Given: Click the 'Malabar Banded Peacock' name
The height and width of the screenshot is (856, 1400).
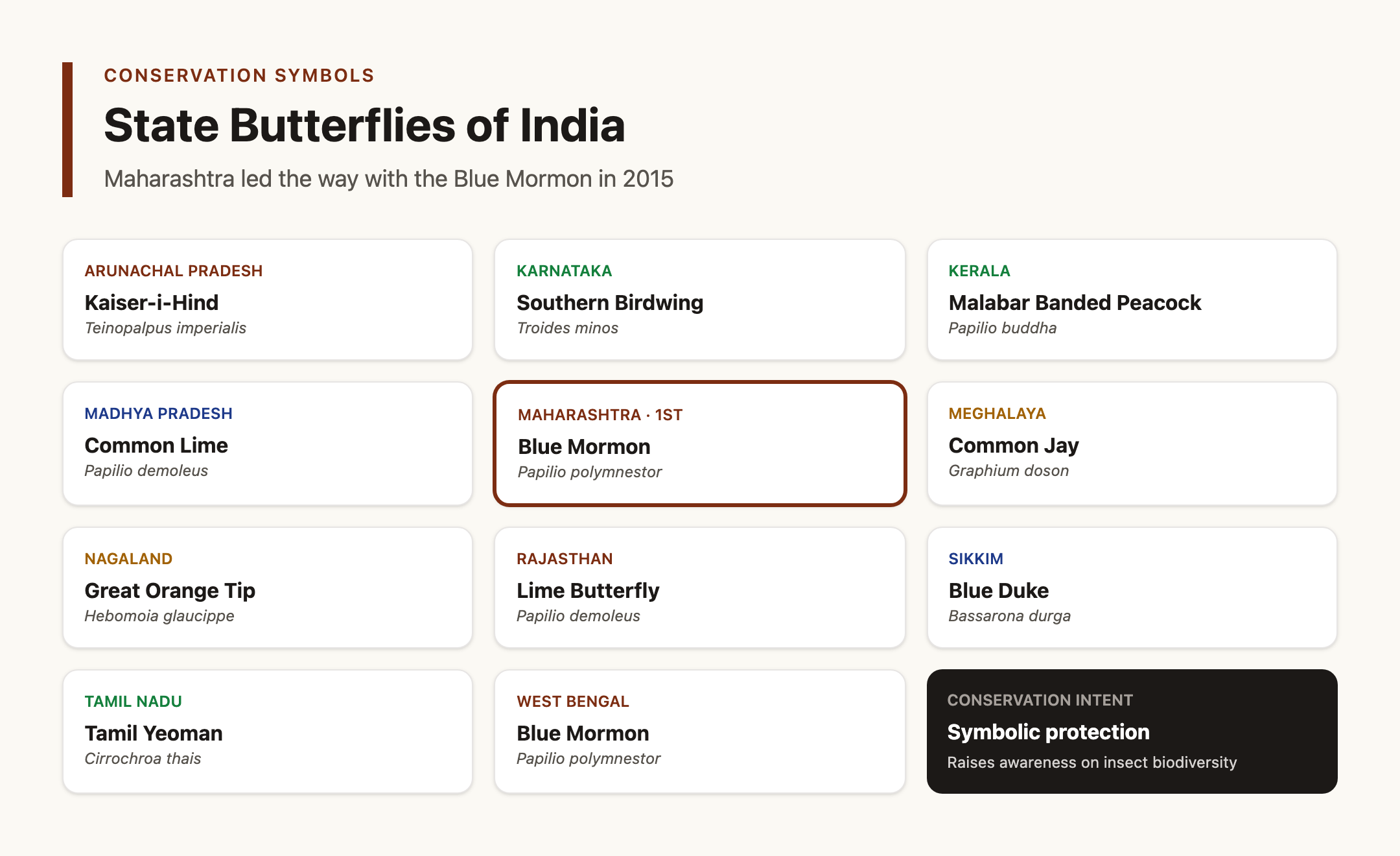Looking at the screenshot, I should (1075, 303).
